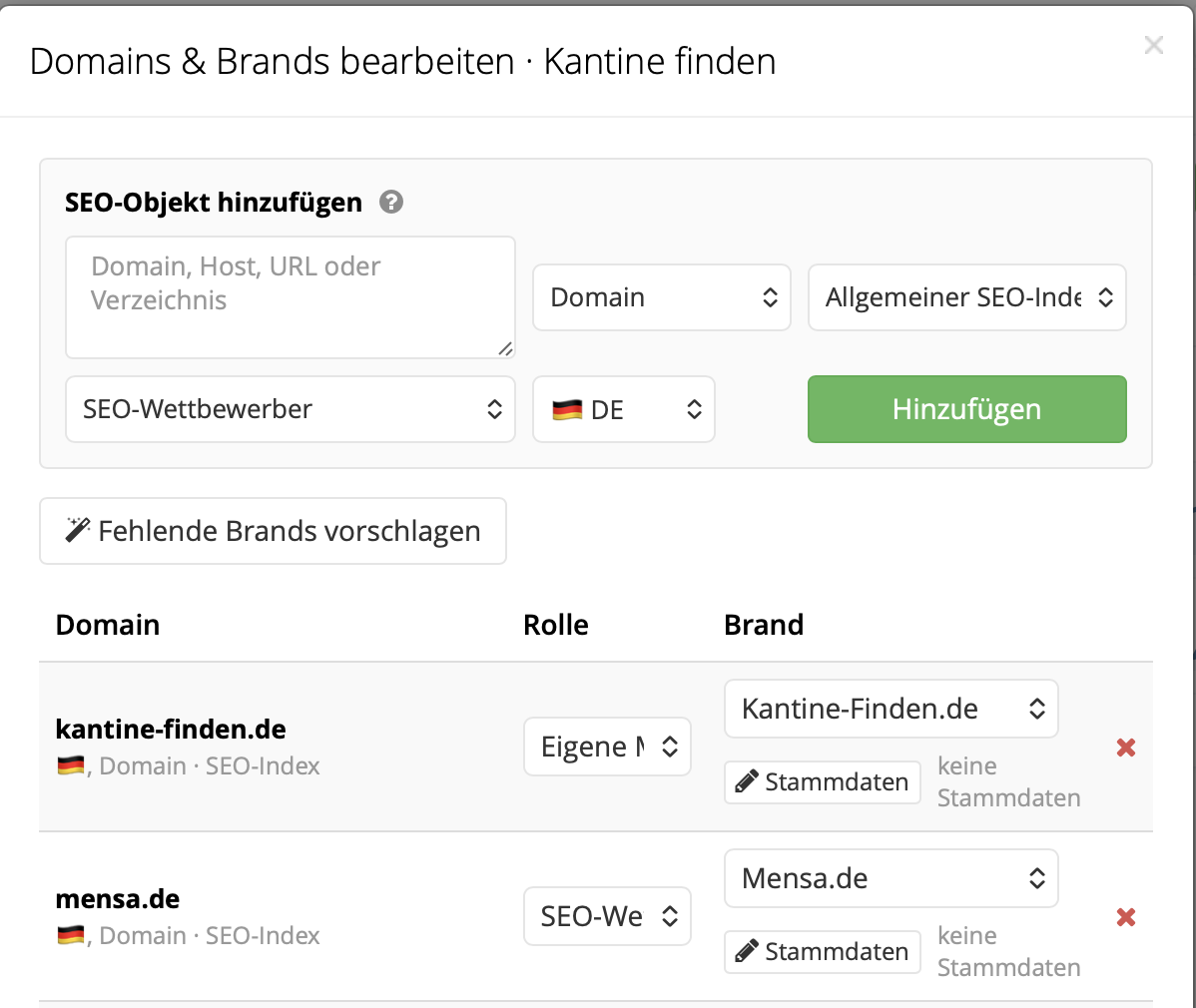Click the mensa.de domain name
The width and height of the screenshot is (1196, 1008).
coord(118,899)
